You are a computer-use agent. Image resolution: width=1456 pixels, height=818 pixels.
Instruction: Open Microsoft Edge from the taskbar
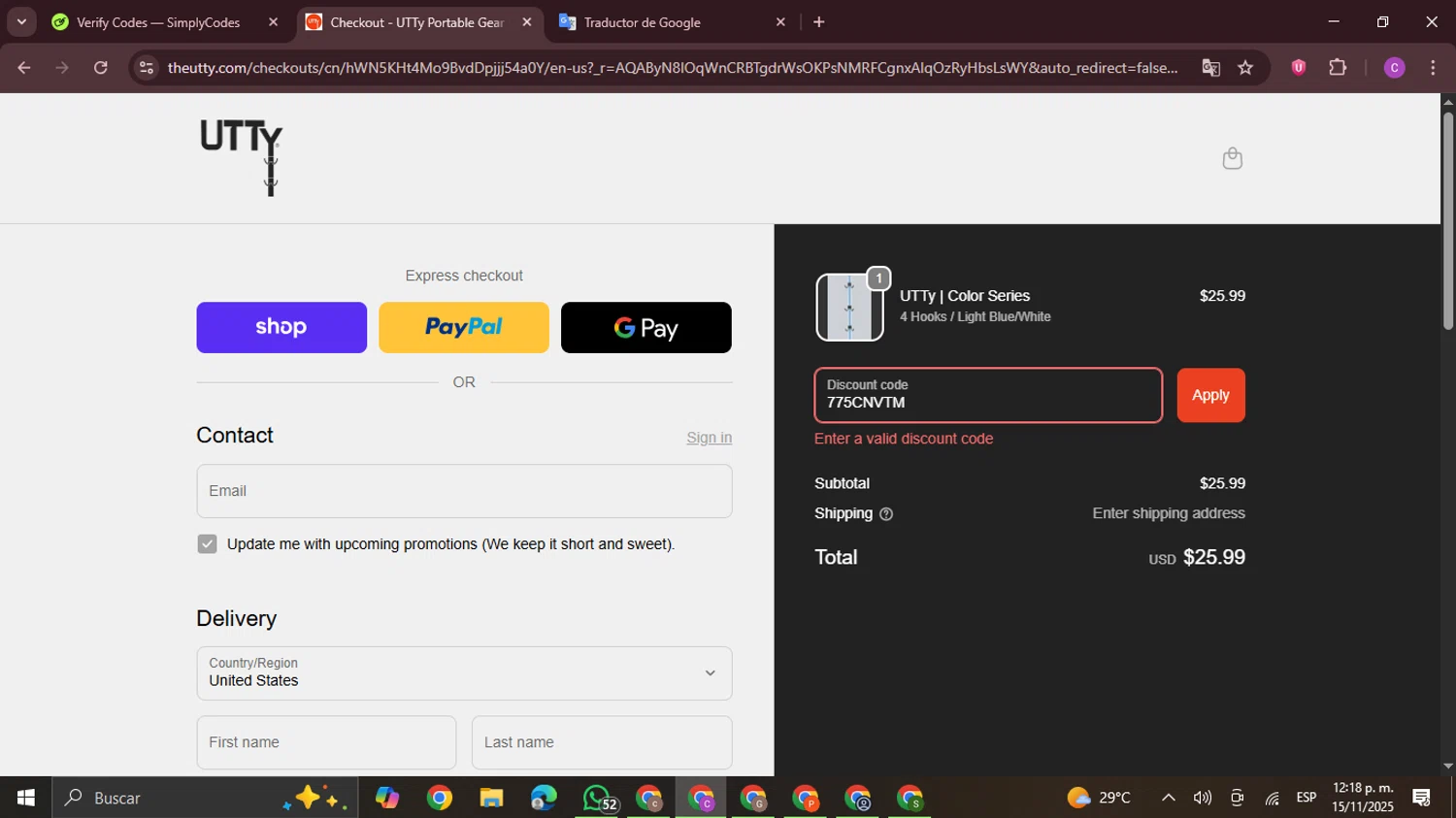click(x=544, y=798)
